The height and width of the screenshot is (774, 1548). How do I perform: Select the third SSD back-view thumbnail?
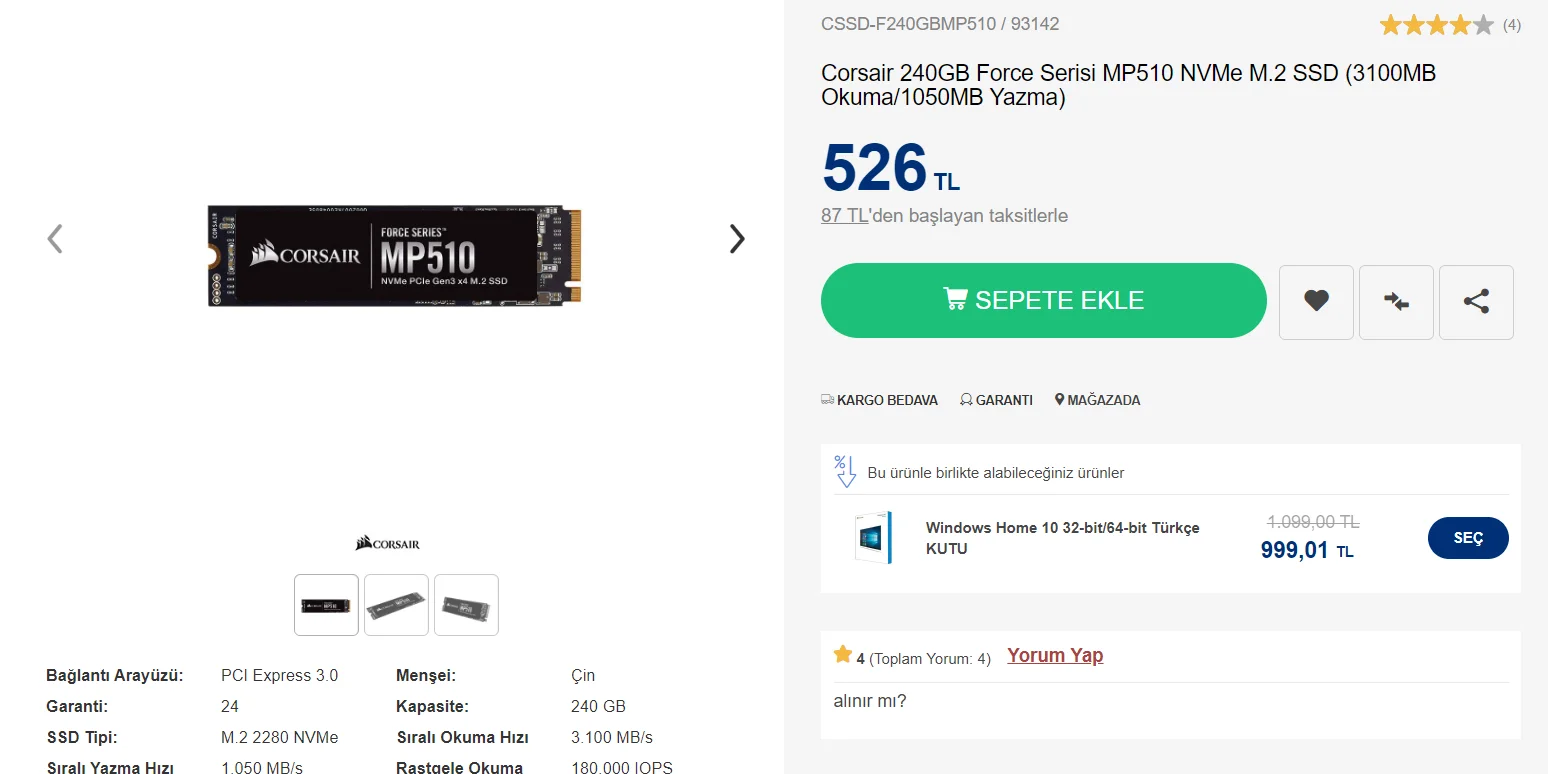(466, 604)
